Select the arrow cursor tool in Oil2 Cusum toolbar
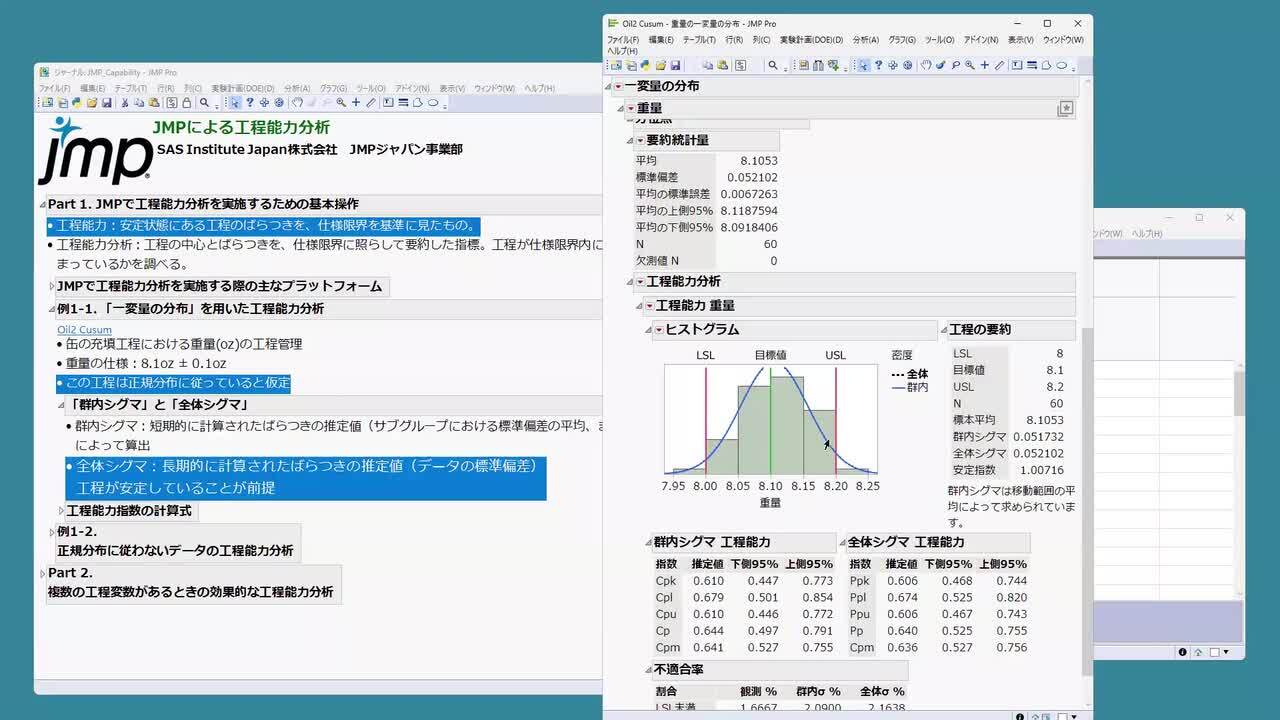 863,65
